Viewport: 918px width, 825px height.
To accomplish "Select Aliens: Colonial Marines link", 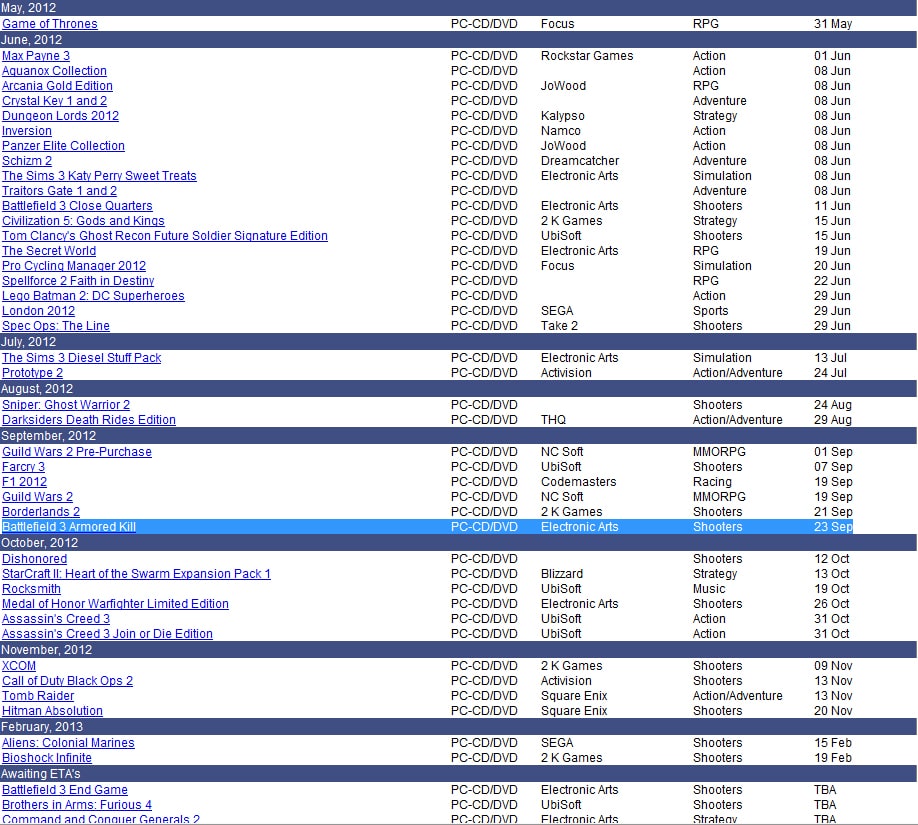I will 68,743.
